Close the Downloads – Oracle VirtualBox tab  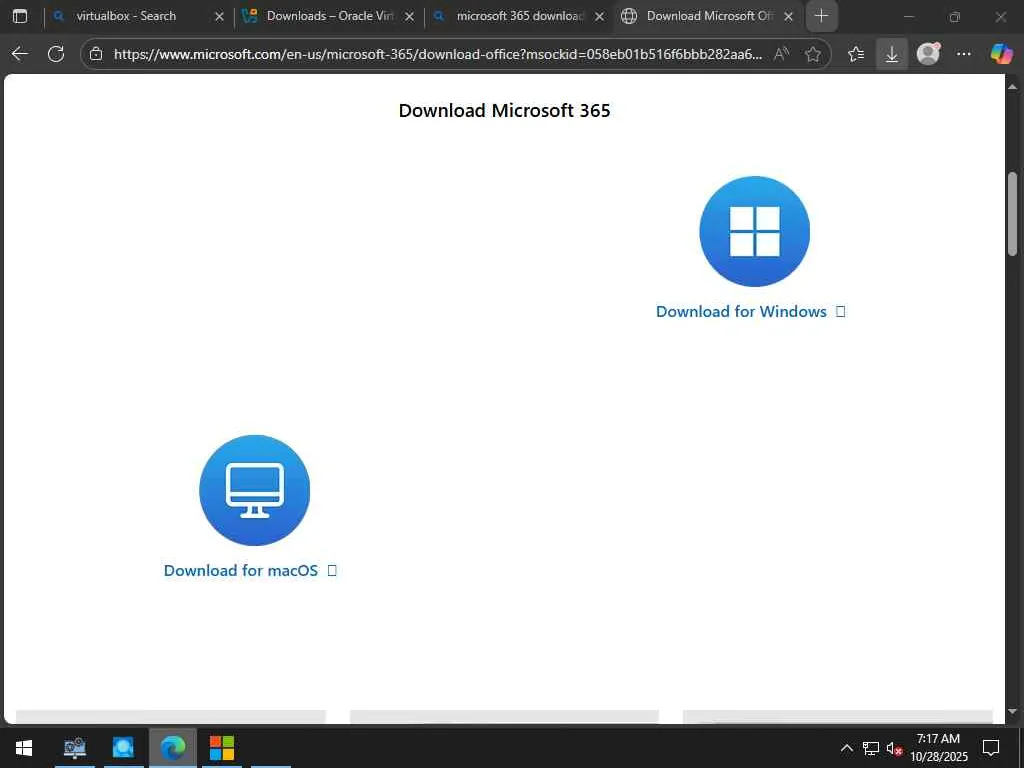point(409,17)
